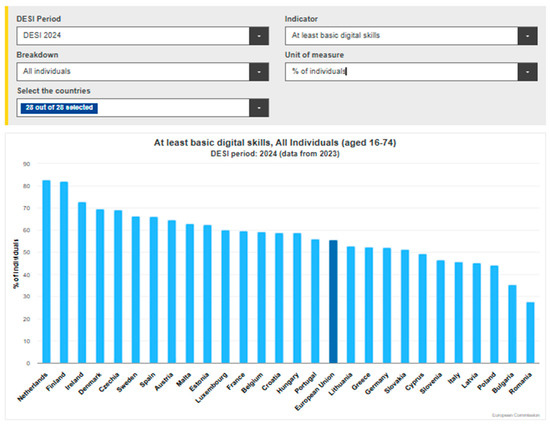
Task: Click the At least basic digital skills field
Action: coord(401,36)
